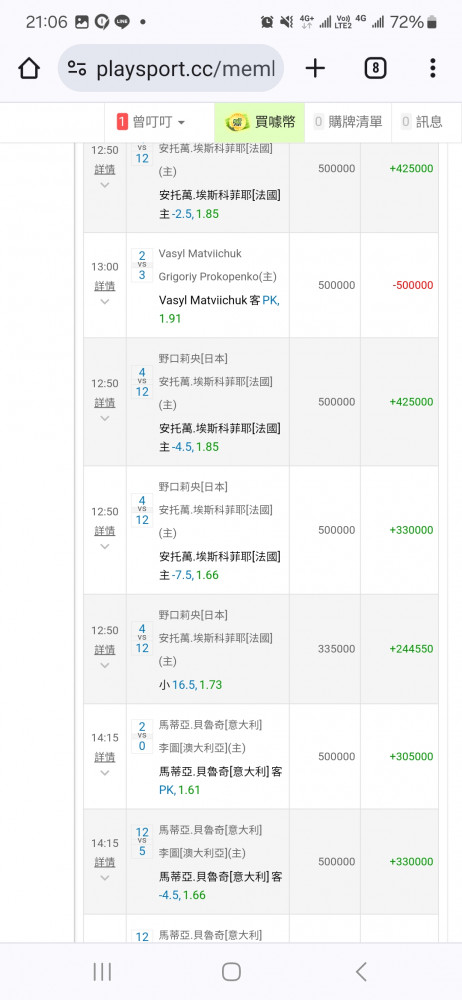Open a new tab with plus icon
462x1000 pixels.
tap(315, 68)
